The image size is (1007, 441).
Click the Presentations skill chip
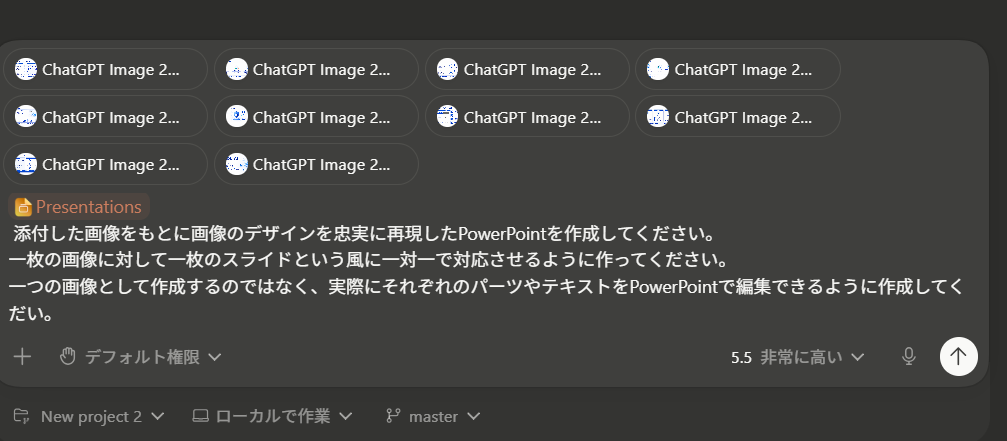79,207
